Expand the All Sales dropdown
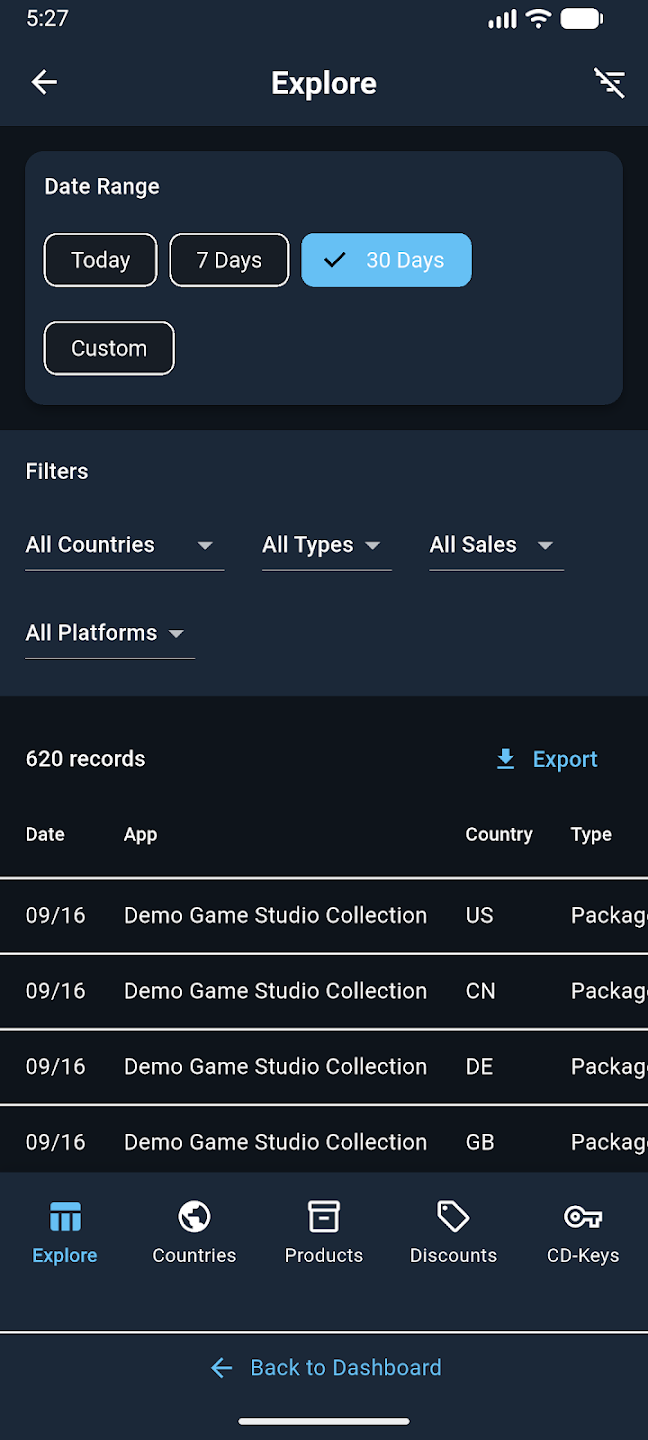648x1440 pixels. pyautogui.click(x=496, y=545)
